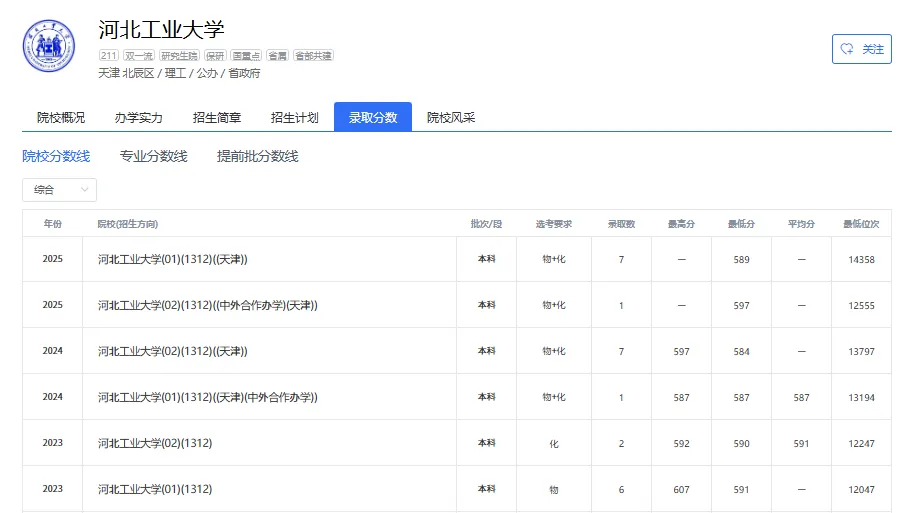Click lowest score 584
The width and height of the screenshot is (918, 513).
click(741, 351)
